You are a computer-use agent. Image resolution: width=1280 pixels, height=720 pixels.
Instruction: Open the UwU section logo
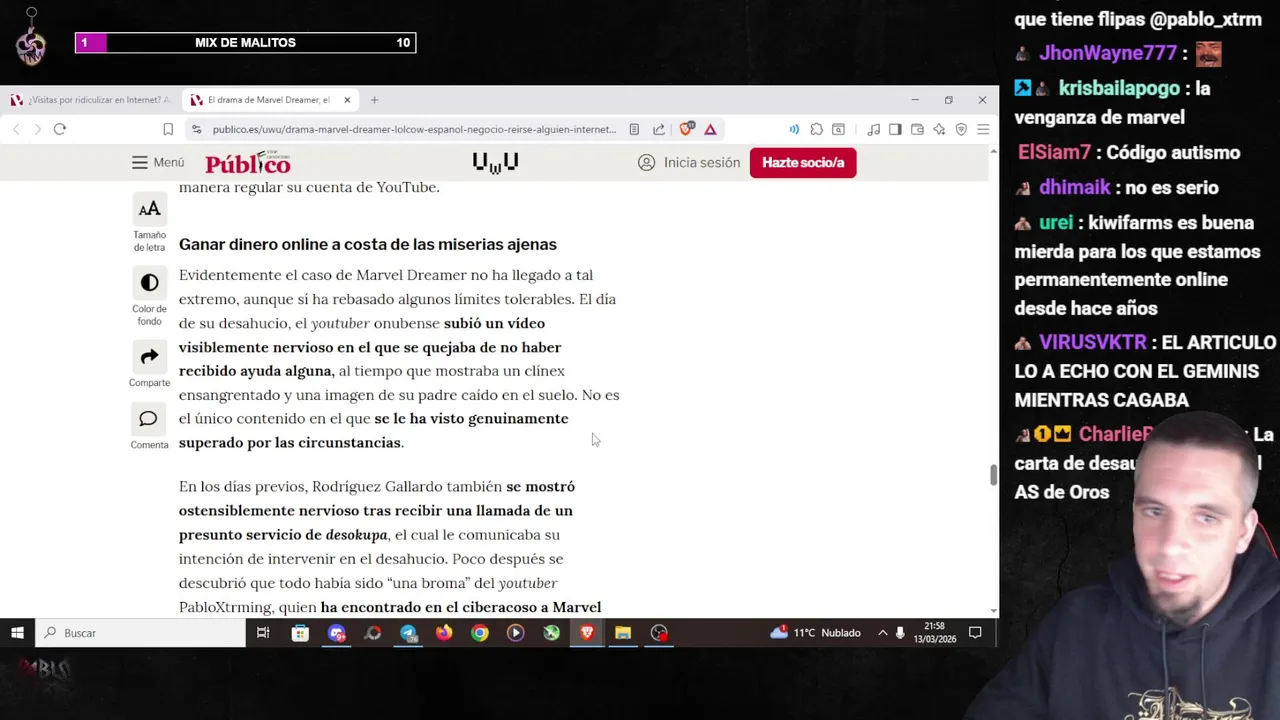(495, 162)
